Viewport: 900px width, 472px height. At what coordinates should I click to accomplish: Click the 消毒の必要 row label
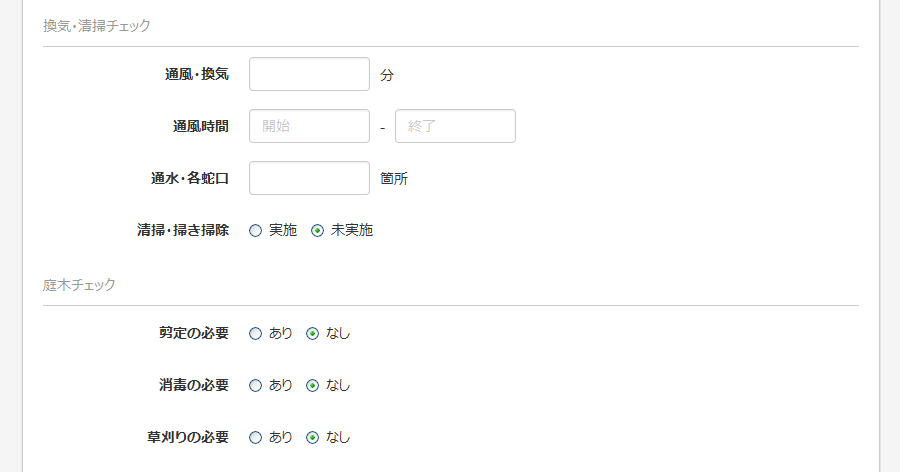click(194, 385)
